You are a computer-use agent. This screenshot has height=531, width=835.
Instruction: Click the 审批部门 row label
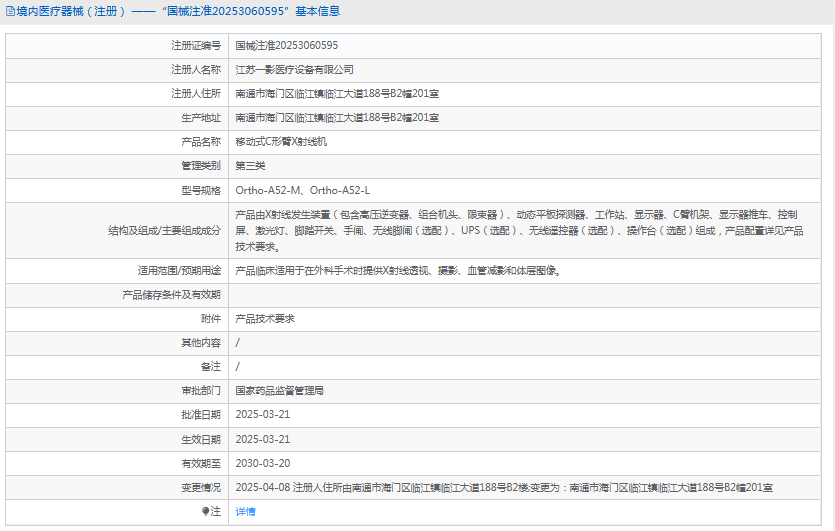click(x=201, y=391)
